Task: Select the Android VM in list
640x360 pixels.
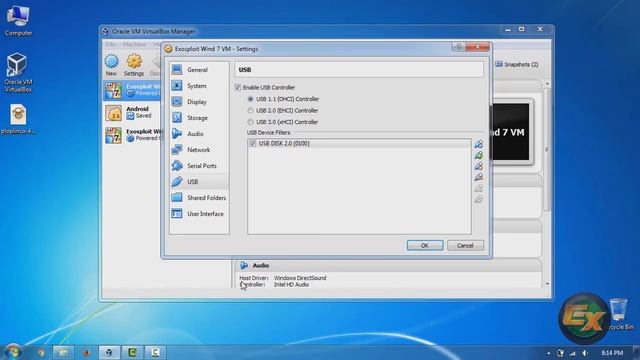Action: tap(132, 113)
